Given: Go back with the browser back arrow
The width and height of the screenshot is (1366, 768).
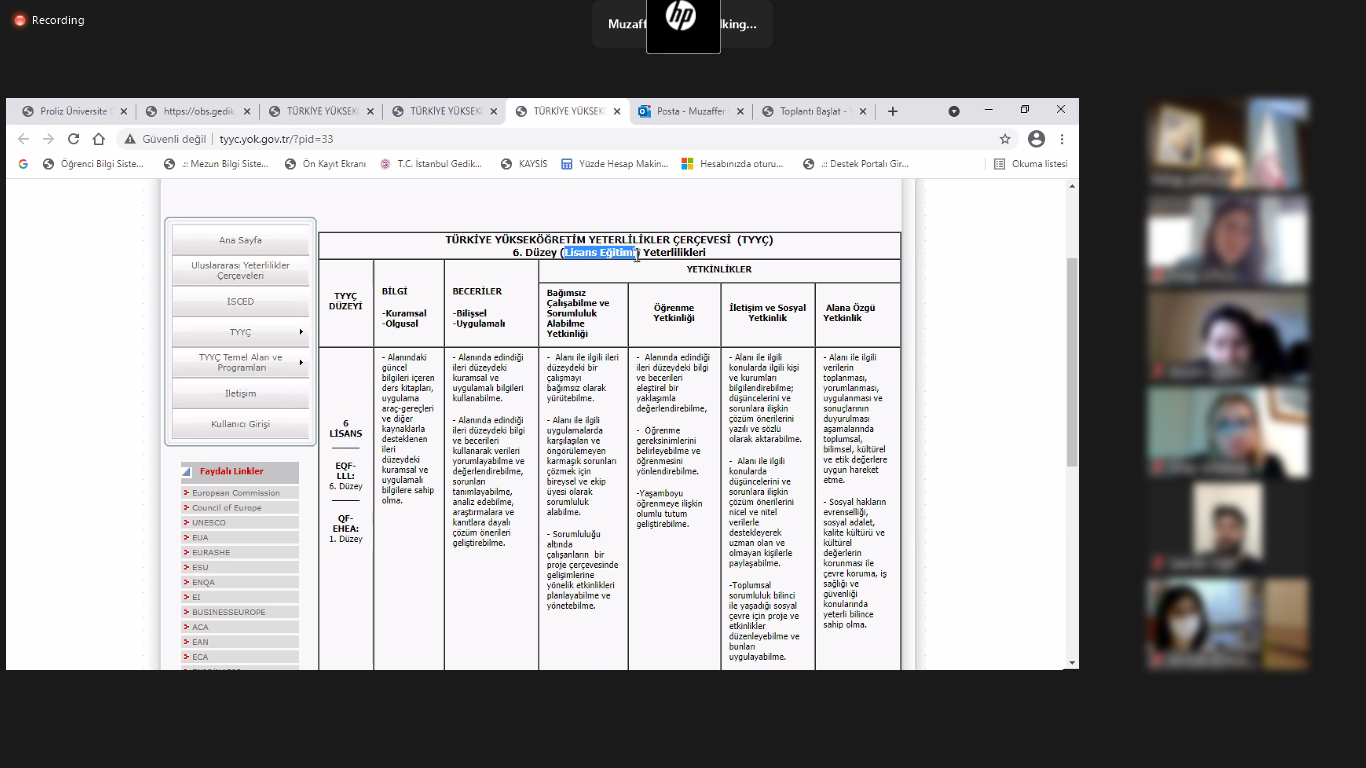Looking at the screenshot, I should 23,139.
